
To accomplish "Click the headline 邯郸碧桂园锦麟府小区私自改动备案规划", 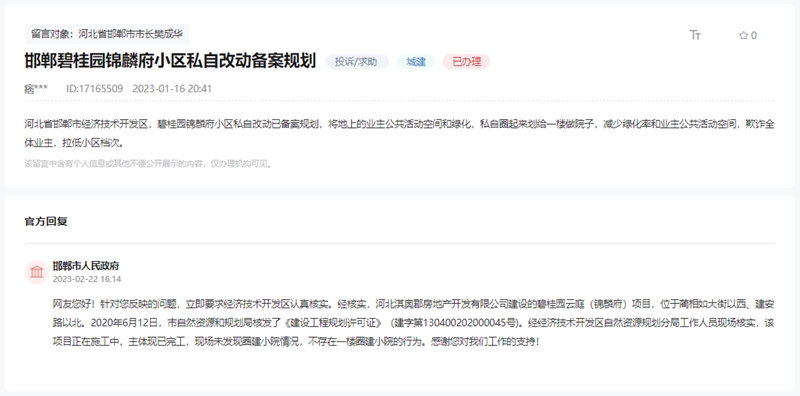I will tap(170, 61).
